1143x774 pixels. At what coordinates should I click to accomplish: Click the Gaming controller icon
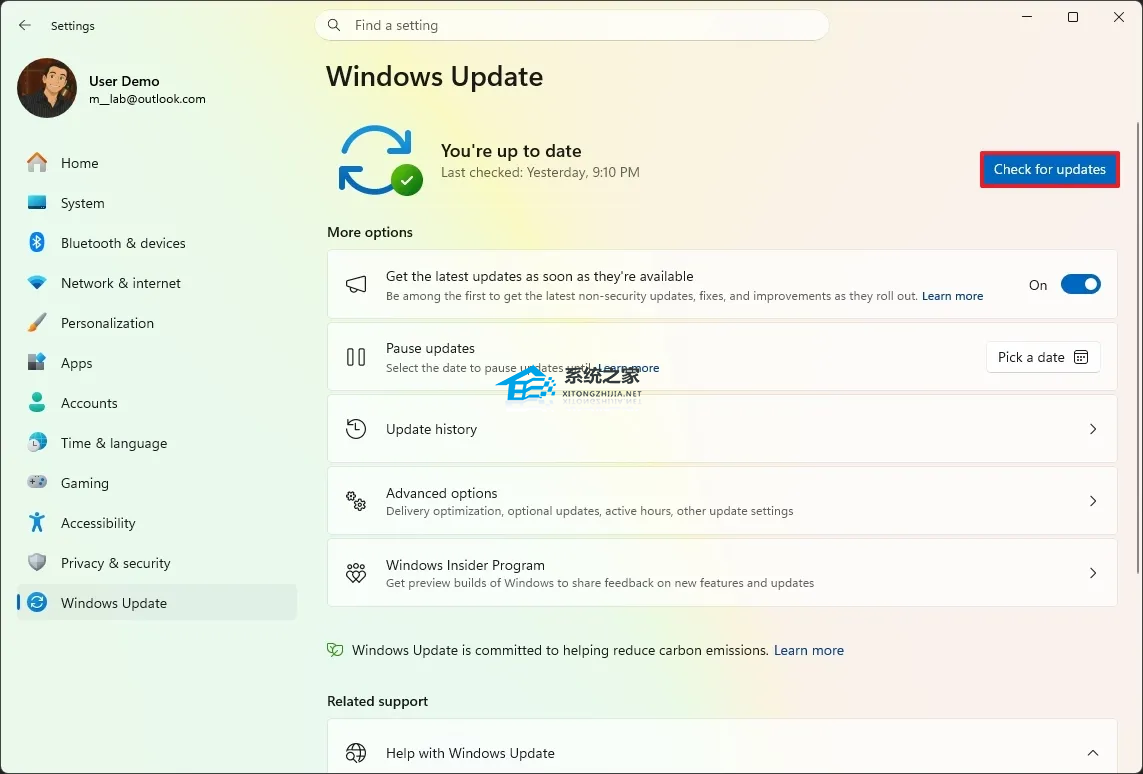36,482
